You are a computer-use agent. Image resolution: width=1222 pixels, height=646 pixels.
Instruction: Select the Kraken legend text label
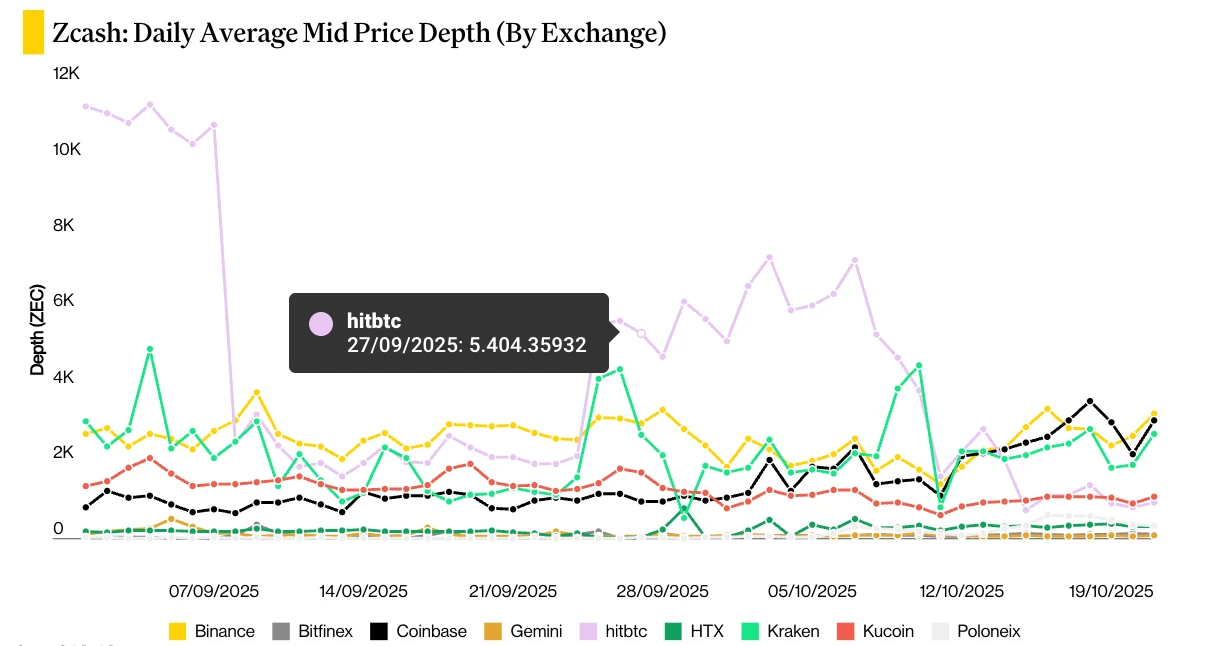click(793, 631)
